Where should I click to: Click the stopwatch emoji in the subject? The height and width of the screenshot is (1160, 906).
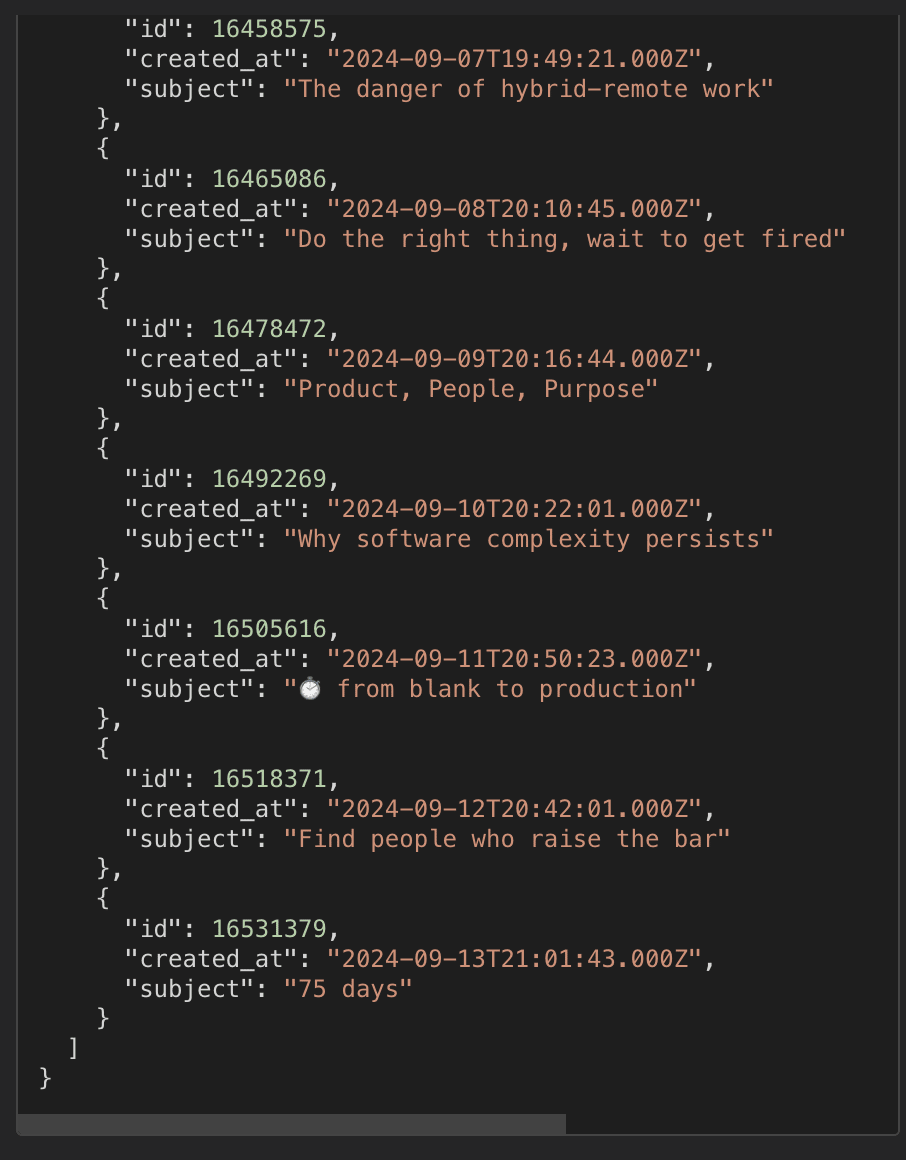point(310,689)
